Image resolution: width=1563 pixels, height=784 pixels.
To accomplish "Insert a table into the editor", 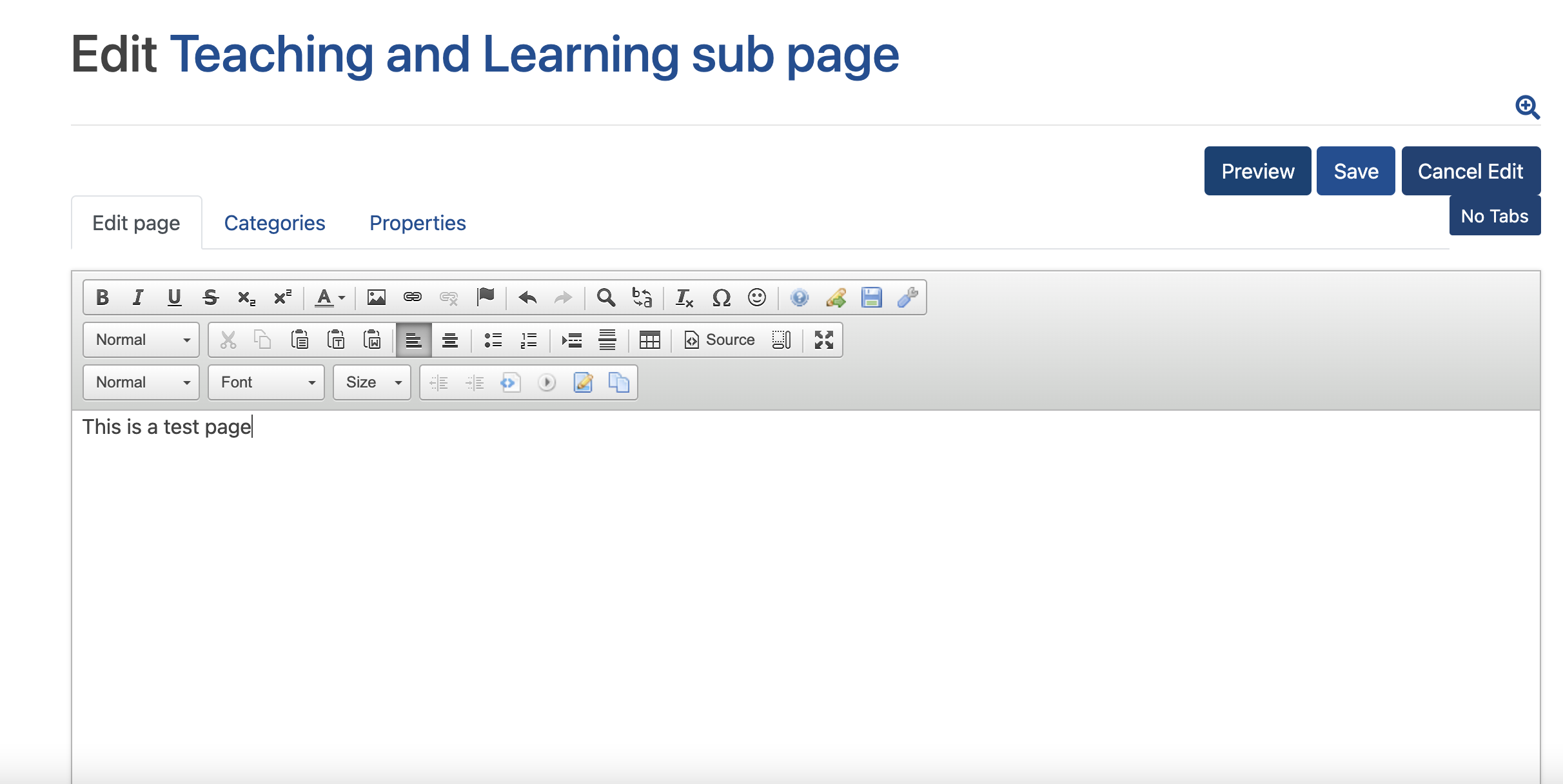I will coord(649,340).
